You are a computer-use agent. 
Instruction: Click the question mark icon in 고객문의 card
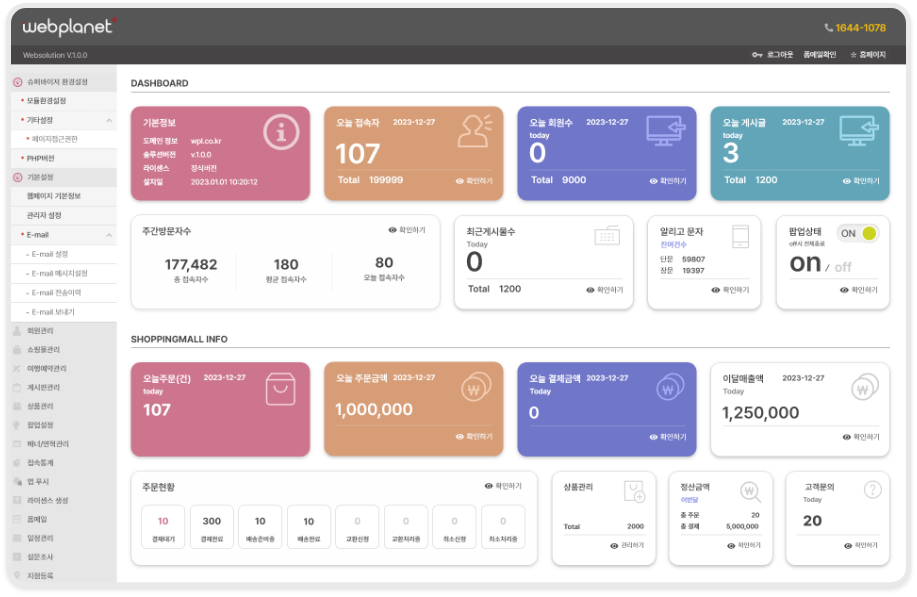(872, 490)
